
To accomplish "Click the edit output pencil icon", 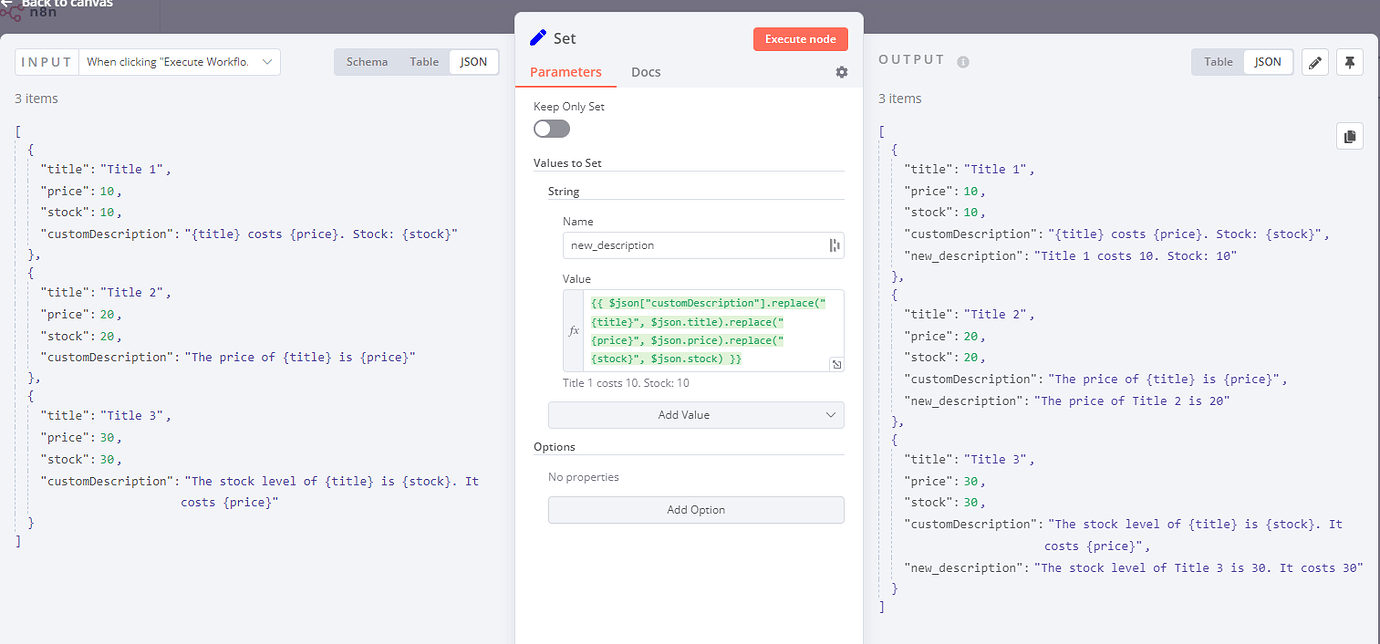I will pos(1314,61).
